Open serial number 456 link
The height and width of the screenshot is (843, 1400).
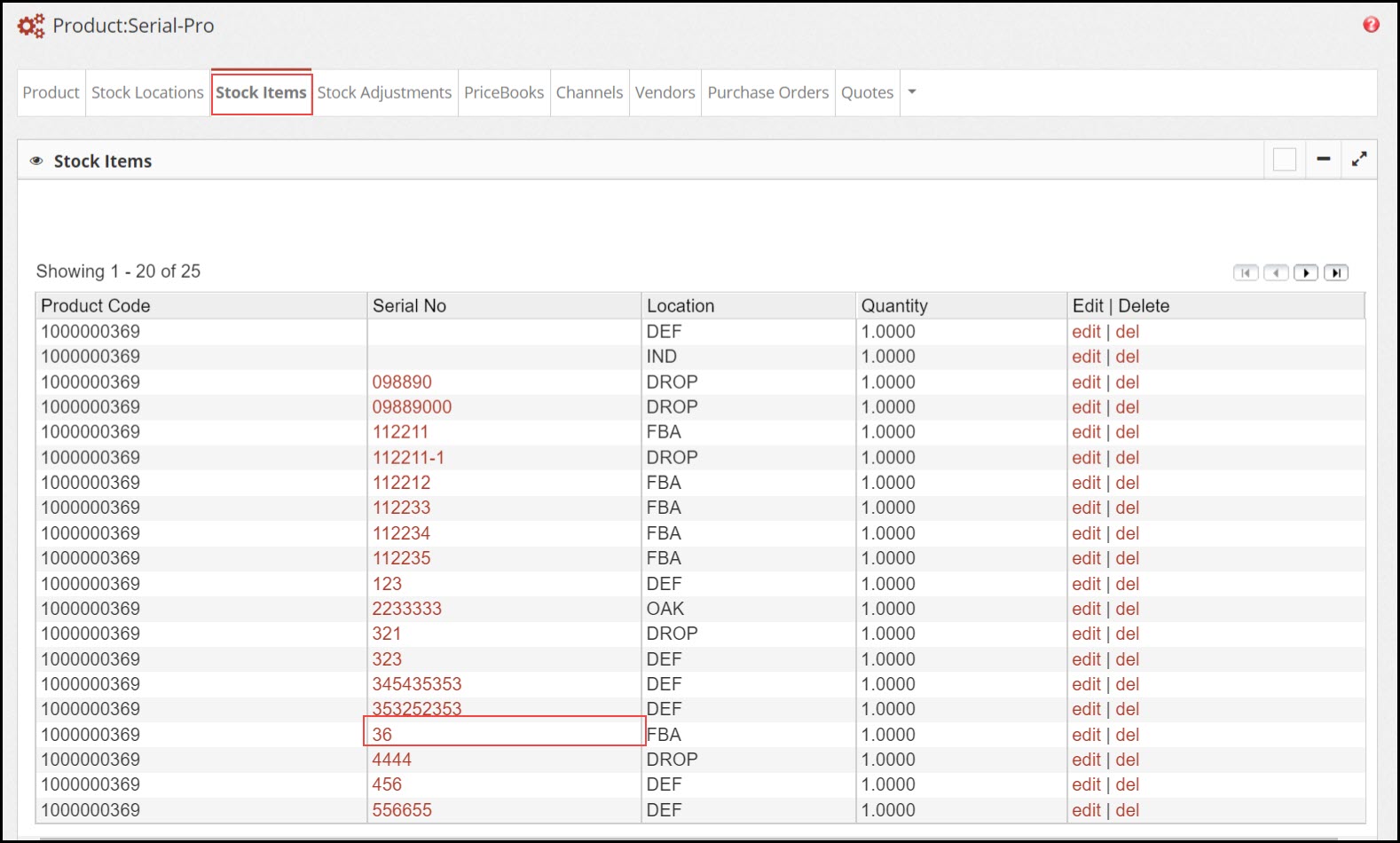[x=387, y=784]
